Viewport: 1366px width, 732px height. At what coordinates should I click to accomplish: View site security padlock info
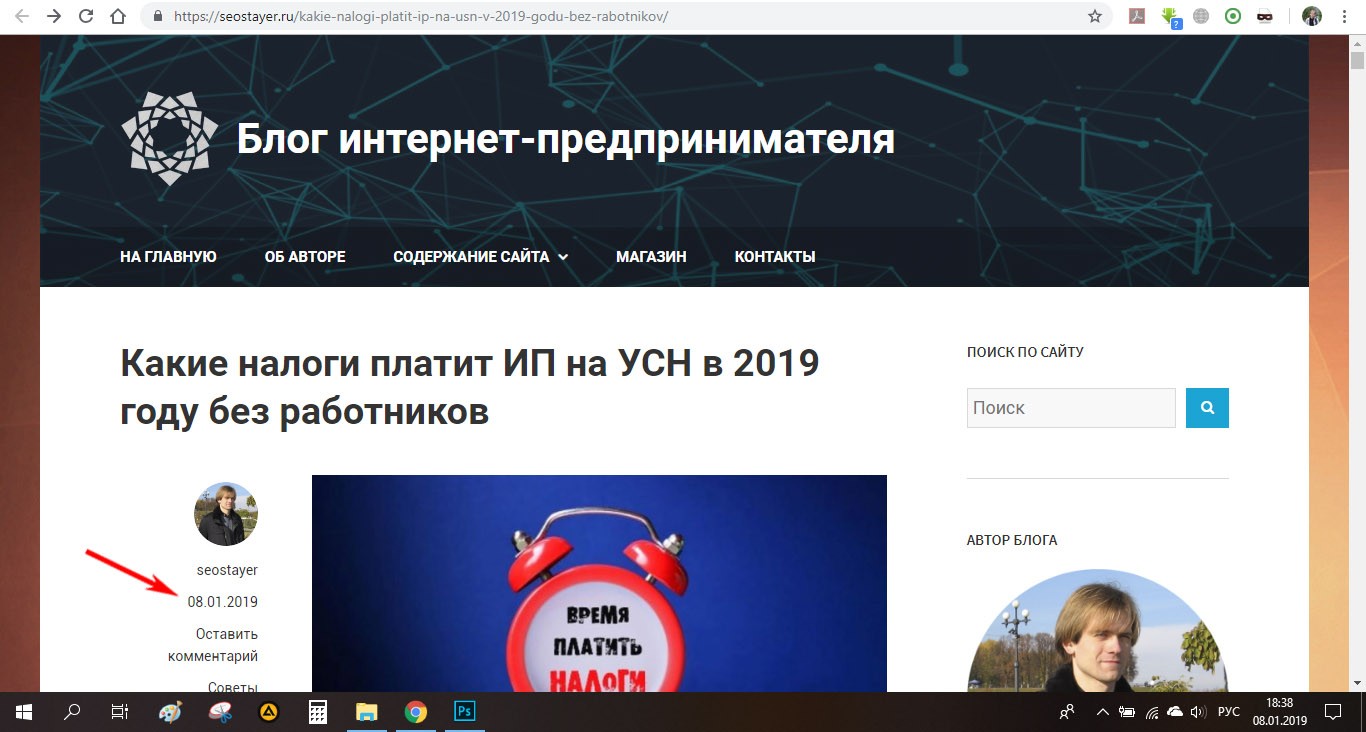(157, 17)
